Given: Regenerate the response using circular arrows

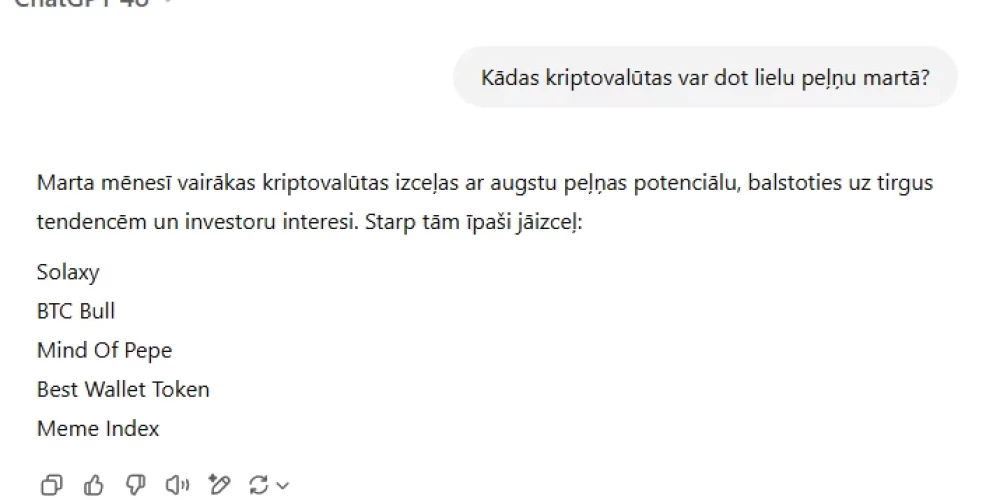Looking at the screenshot, I should point(258,485).
